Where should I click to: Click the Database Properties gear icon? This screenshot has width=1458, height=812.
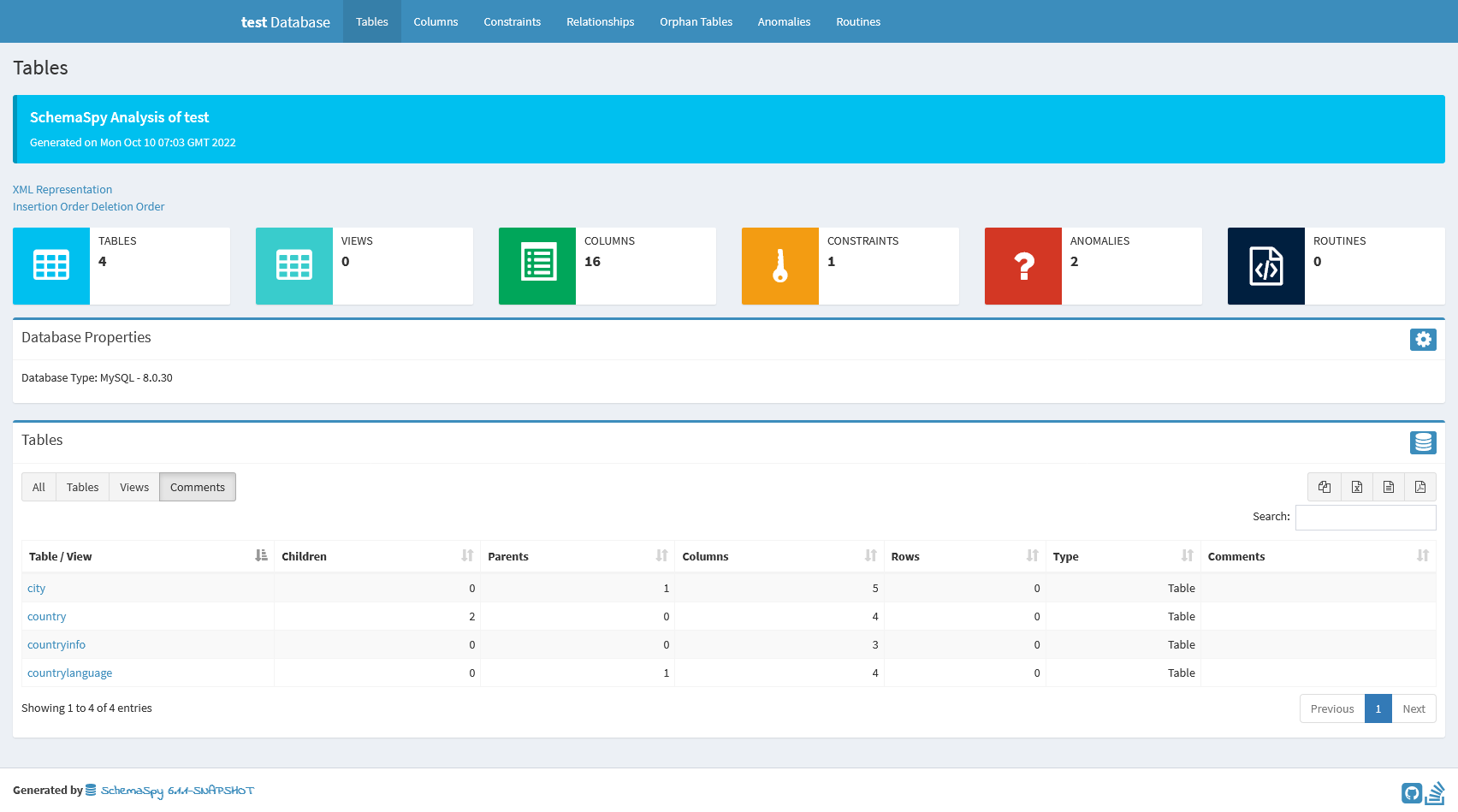pos(1422,340)
